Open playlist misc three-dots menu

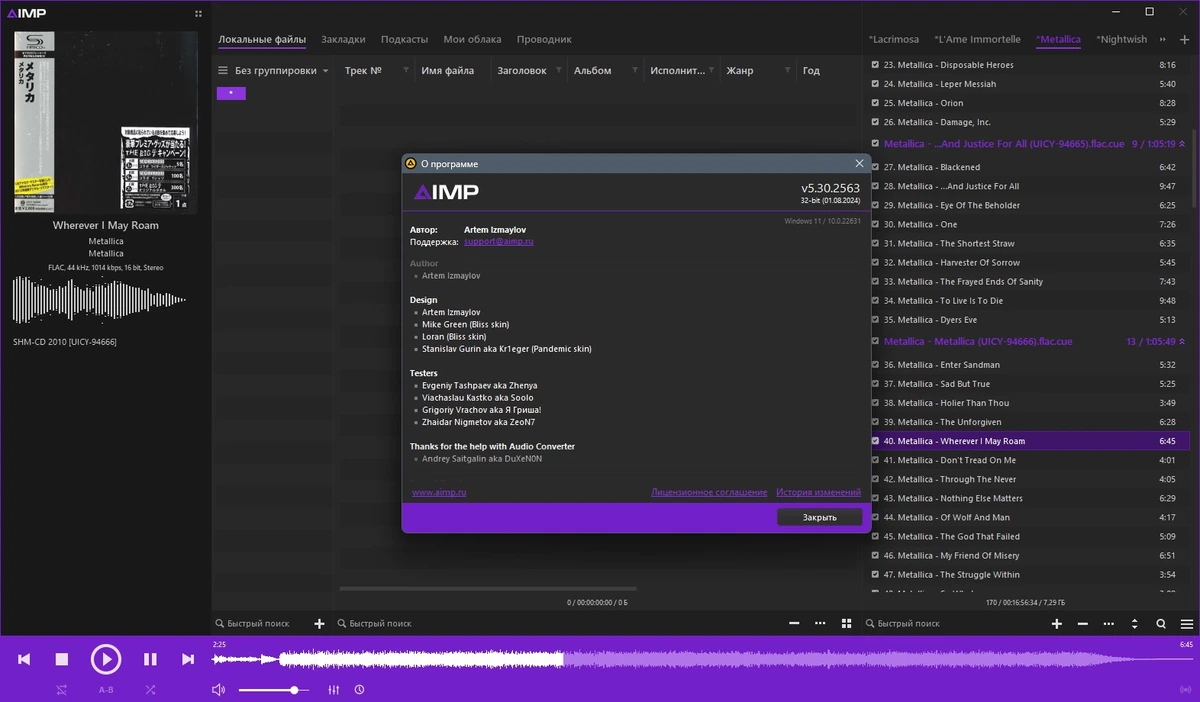coord(1109,623)
